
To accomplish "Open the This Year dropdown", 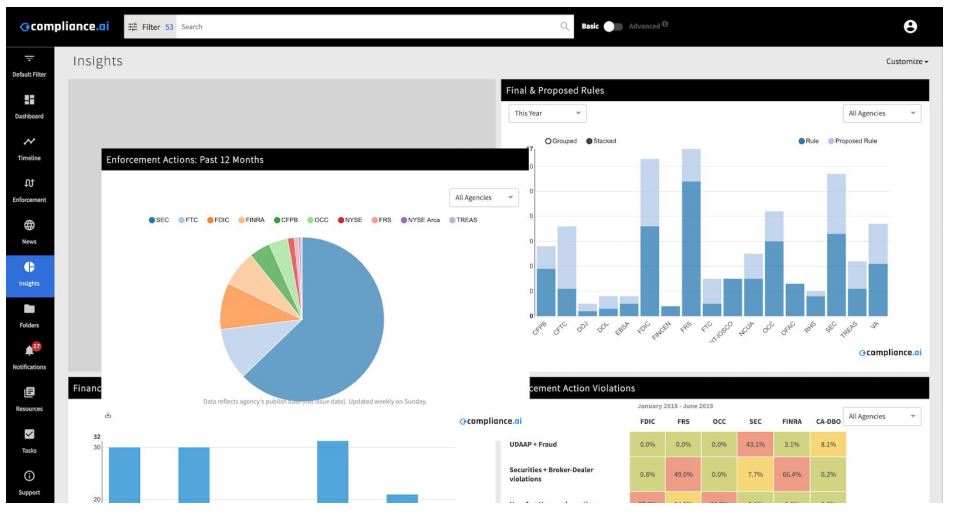I will coord(548,113).
